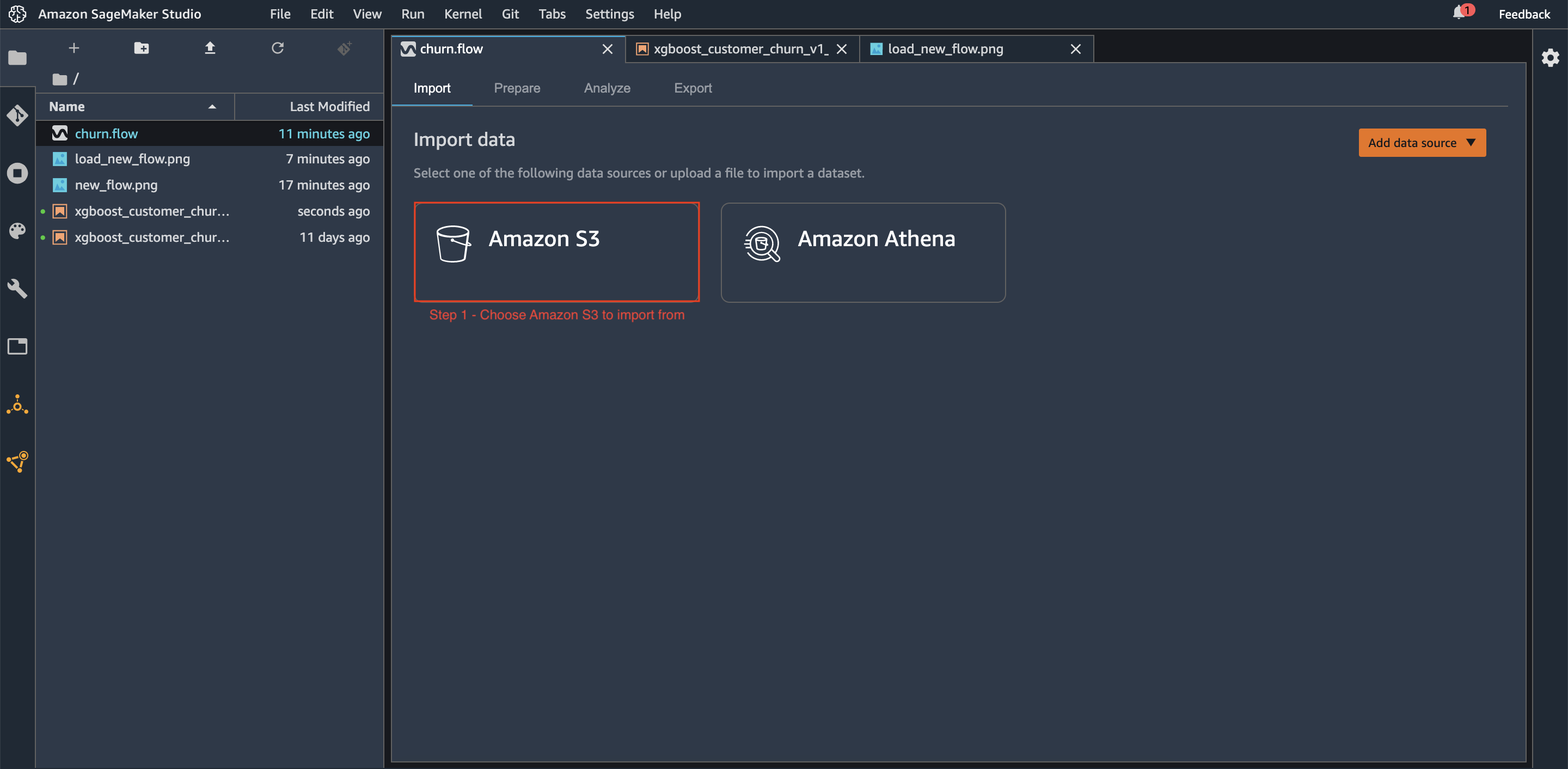Choose Amazon S3 as data source
Image resolution: width=1568 pixels, height=769 pixels.
point(556,252)
